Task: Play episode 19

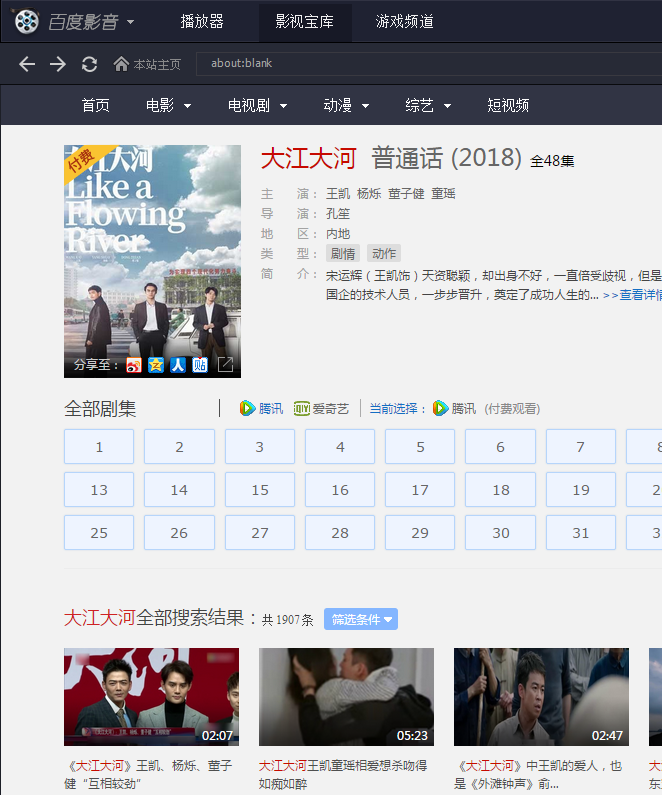Action: point(580,490)
